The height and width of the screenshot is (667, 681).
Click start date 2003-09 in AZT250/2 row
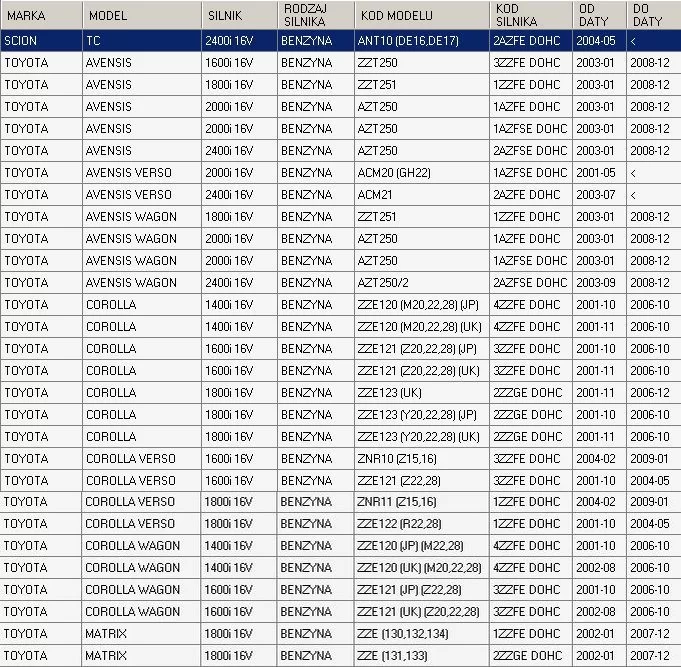[x=599, y=283]
